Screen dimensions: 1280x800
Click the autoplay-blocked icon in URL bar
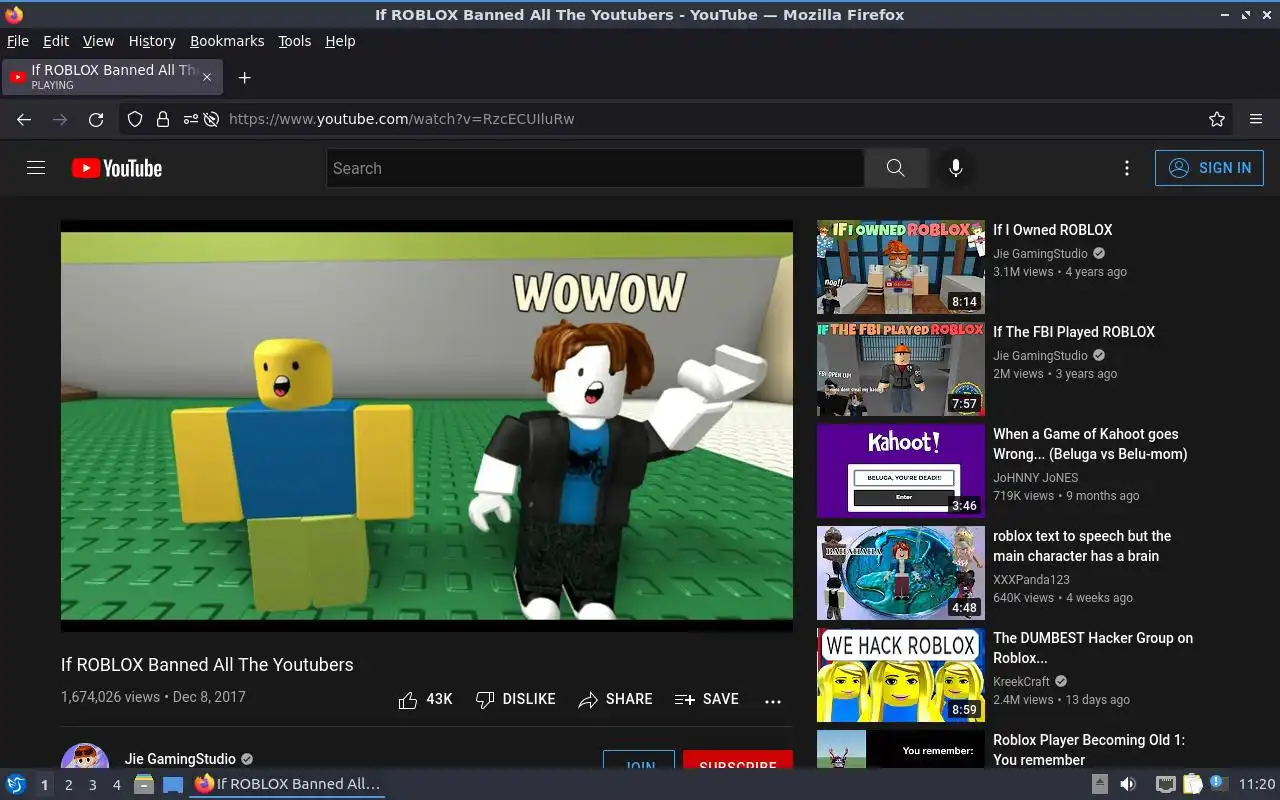211,119
